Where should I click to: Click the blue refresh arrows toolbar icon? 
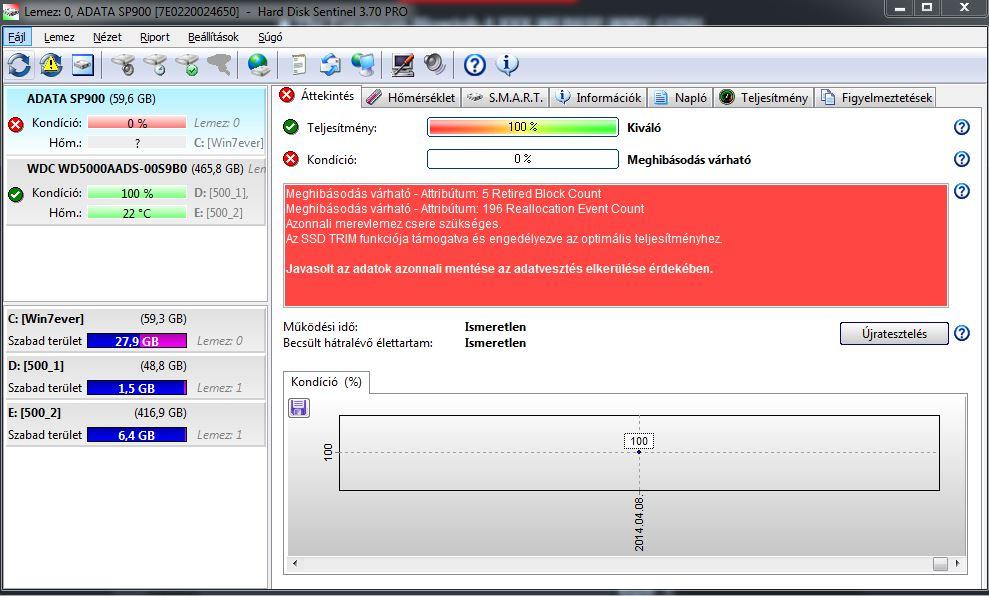[x=19, y=64]
